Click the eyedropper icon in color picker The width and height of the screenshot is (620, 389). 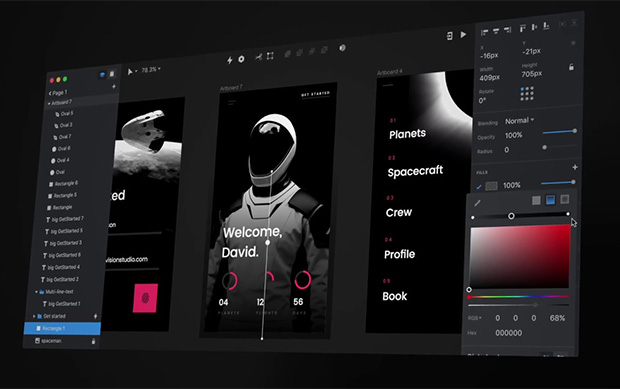pos(477,203)
